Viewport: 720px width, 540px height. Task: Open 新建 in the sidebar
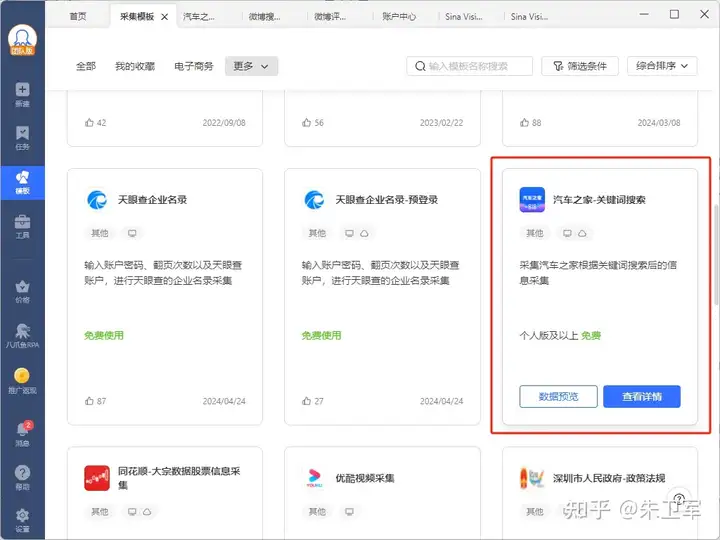22,95
